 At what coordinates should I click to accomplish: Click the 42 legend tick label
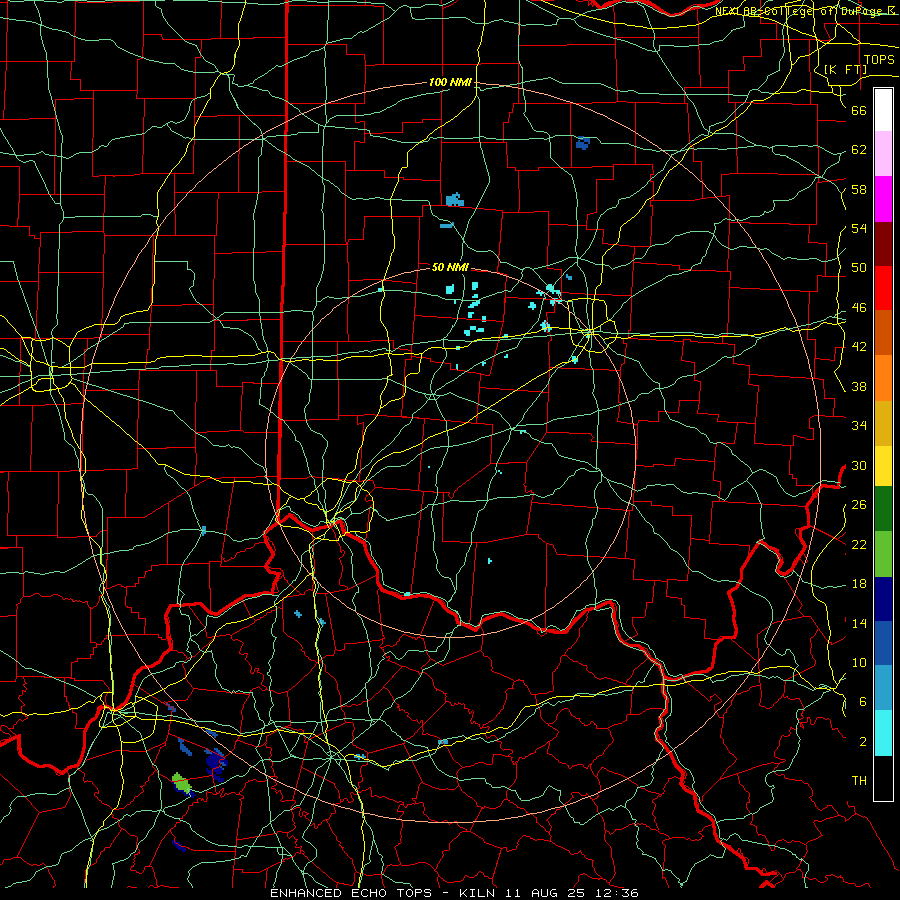859,347
